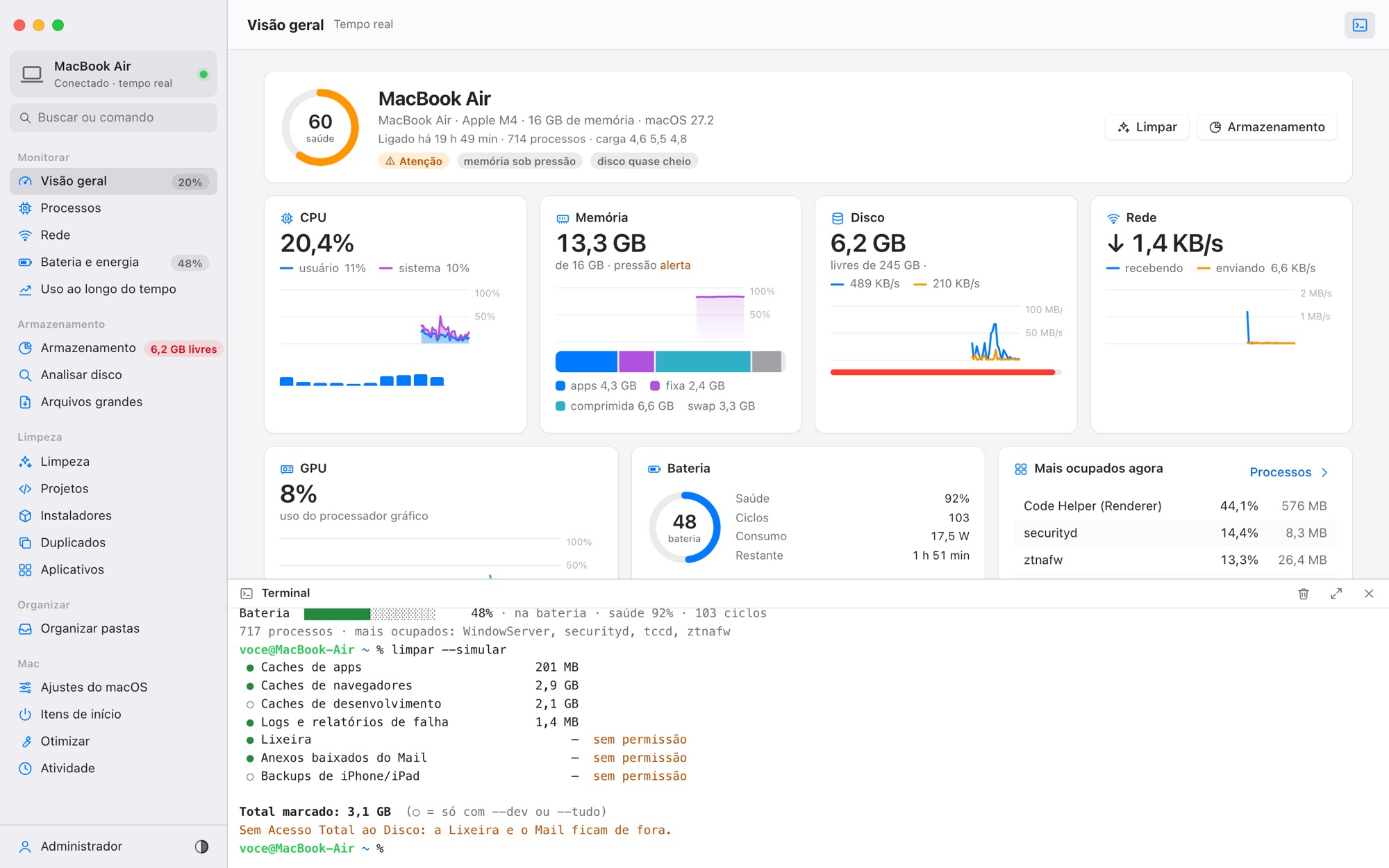Open Uso ao longo do tempo

tap(113, 290)
